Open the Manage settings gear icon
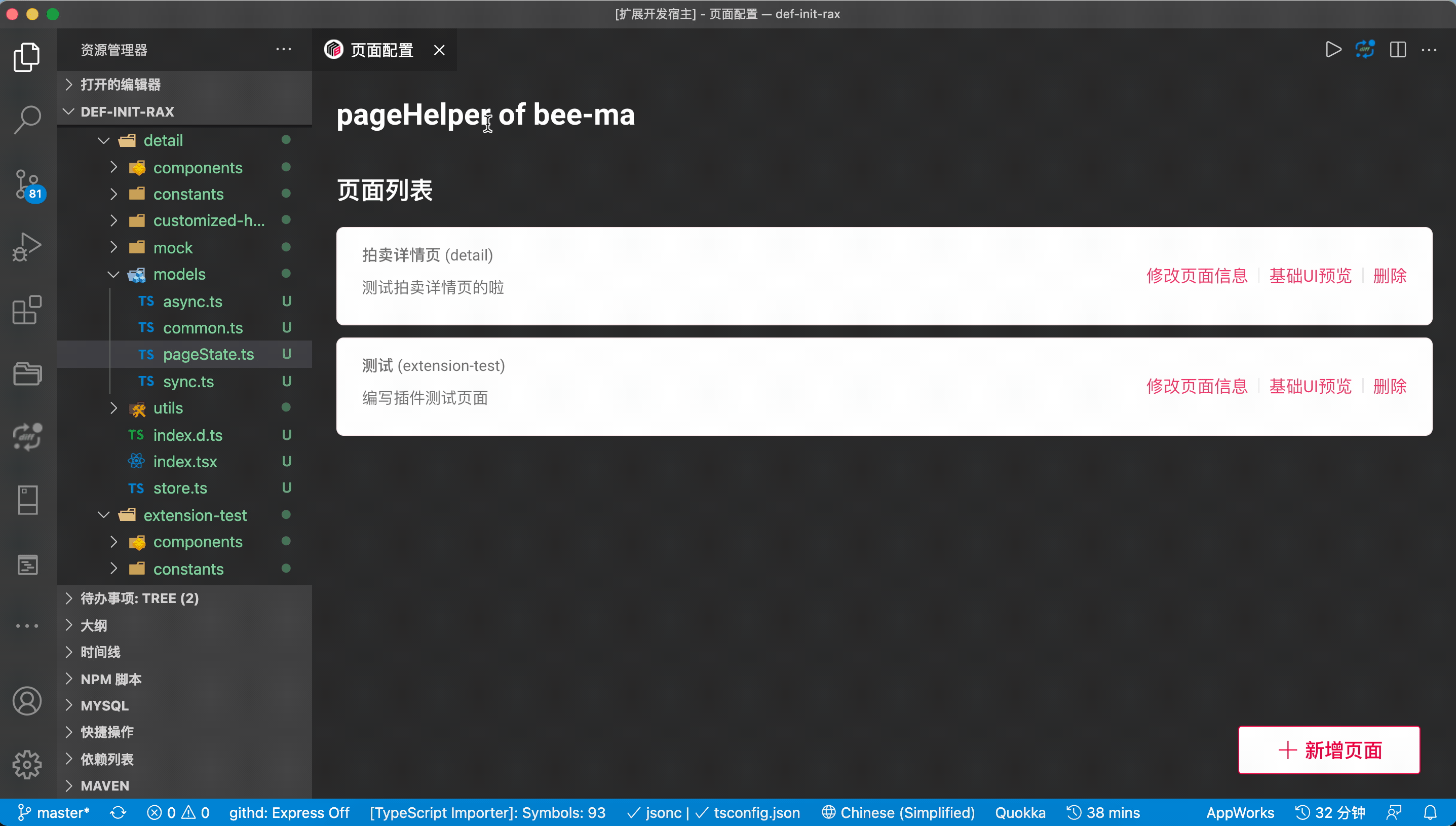The image size is (1456, 826). point(27,764)
